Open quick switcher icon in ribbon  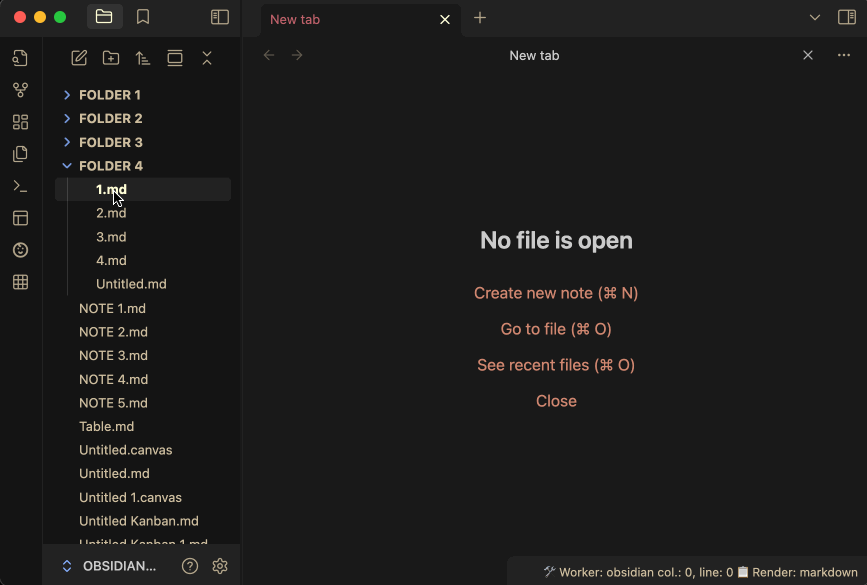(20, 58)
